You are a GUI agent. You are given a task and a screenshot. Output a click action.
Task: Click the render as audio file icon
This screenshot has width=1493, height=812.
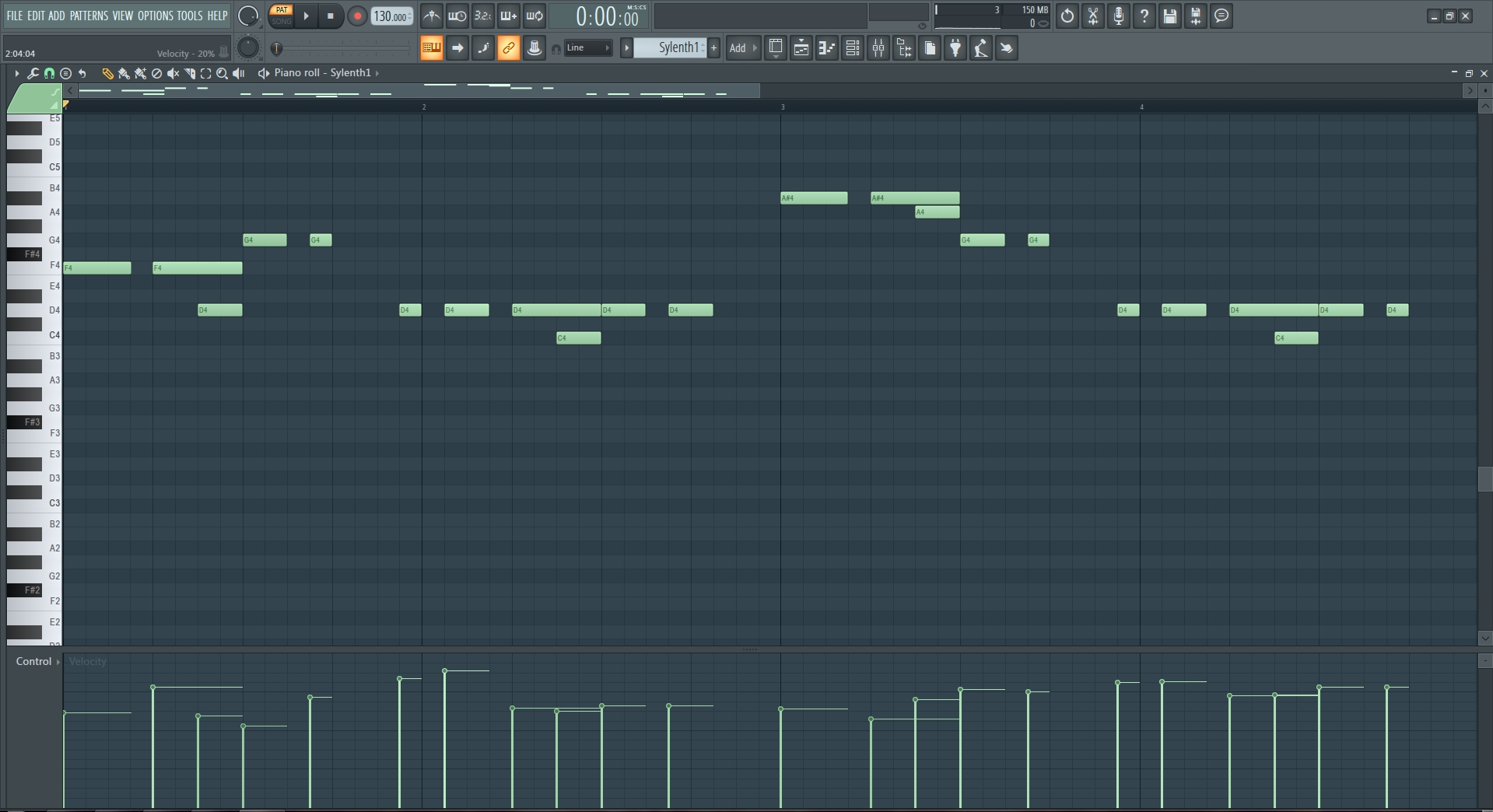click(1195, 16)
